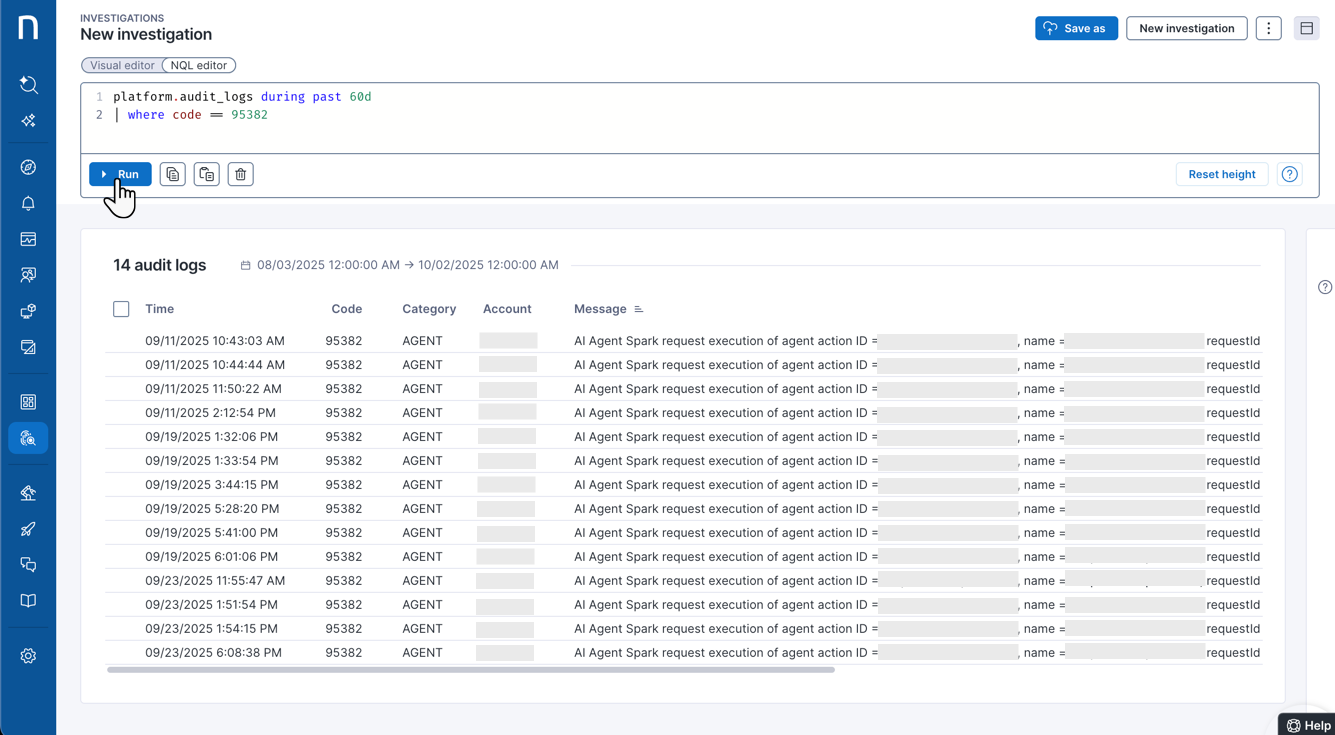Switch to the NQL editor tab

pos(198,65)
